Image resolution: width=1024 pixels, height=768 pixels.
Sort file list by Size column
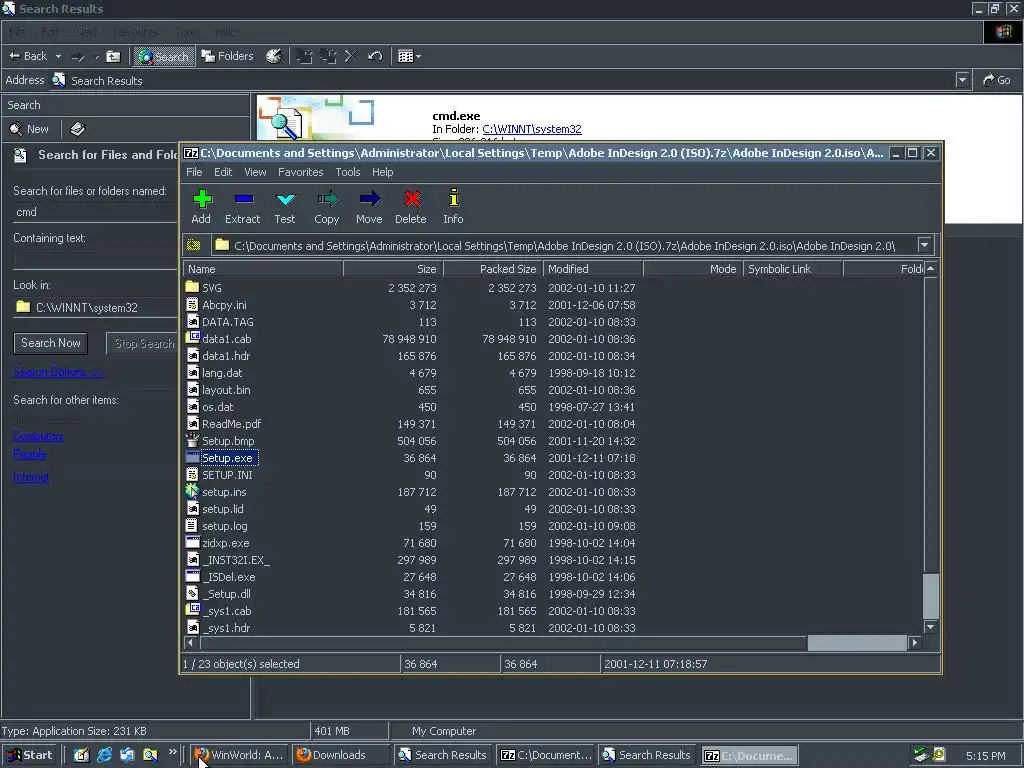pyautogui.click(x=393, y=269)
